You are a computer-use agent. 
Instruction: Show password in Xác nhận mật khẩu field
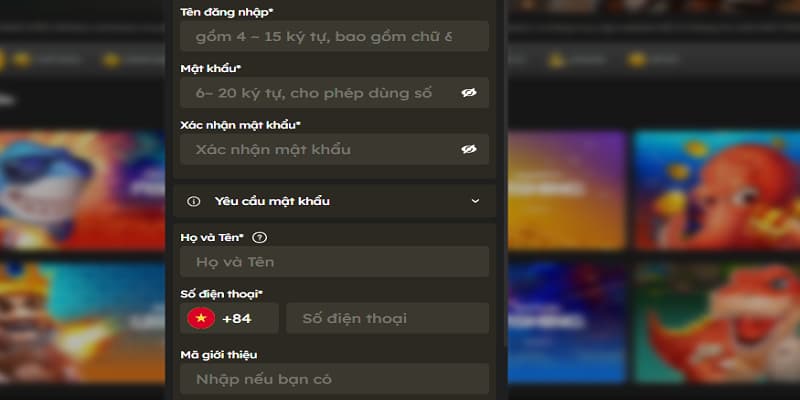[468, 149]
